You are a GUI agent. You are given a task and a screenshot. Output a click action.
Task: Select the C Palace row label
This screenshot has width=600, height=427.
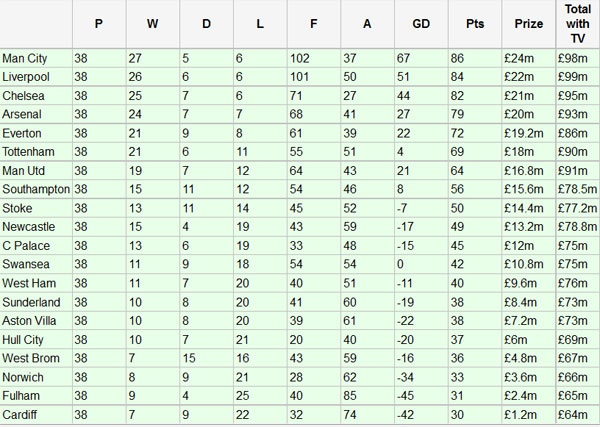pos(24,245)
